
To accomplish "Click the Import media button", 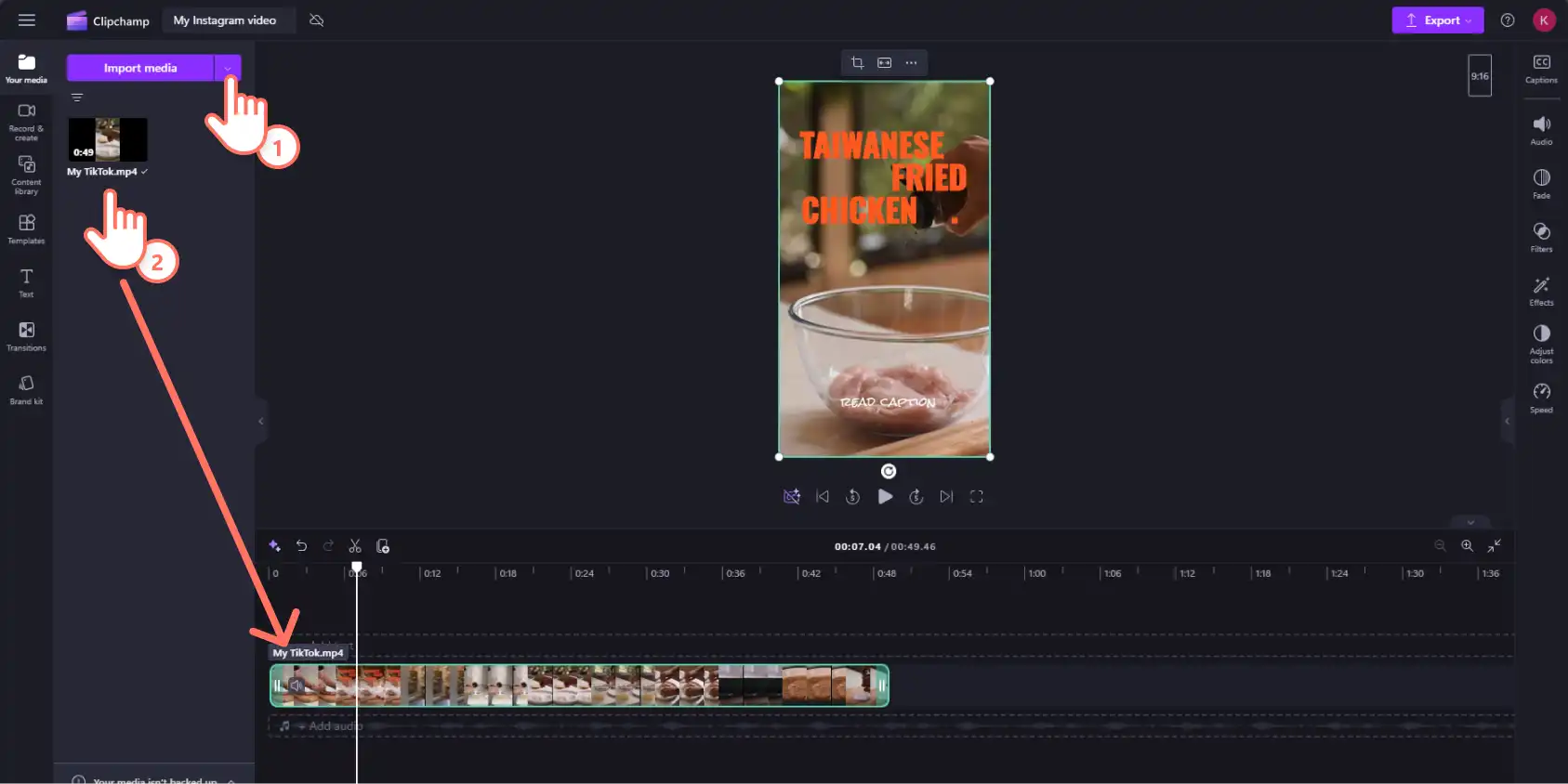I will [140, 68].
